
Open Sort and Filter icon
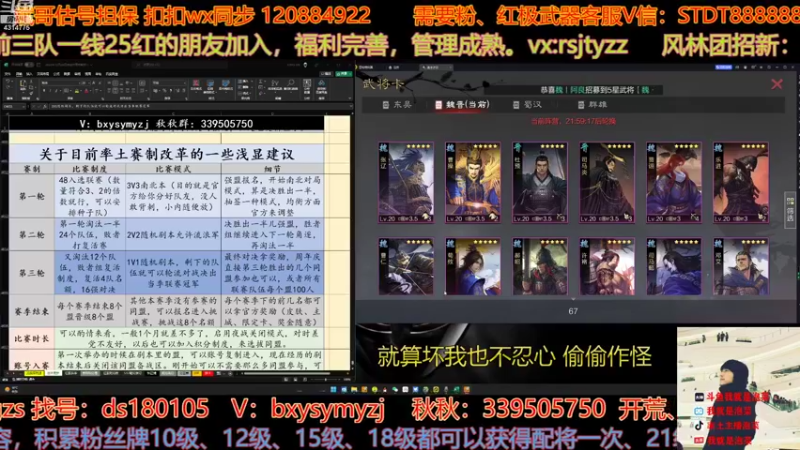[x=276, y=85]
